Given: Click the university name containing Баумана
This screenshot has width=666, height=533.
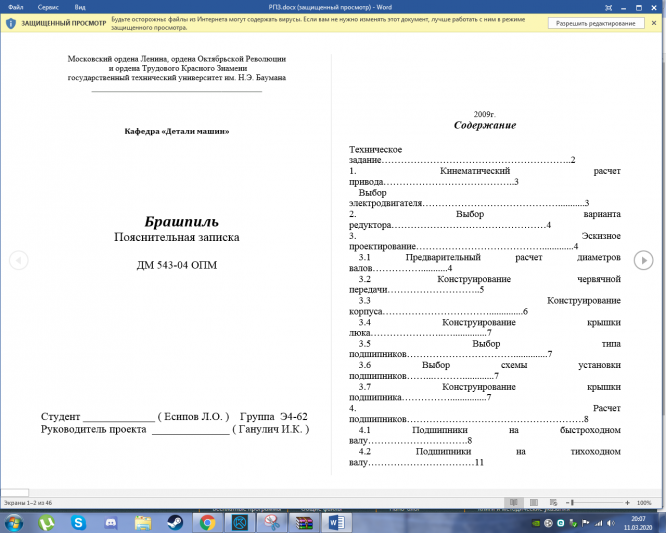Looking at the screenshot, I should click(x=177, y=78).
